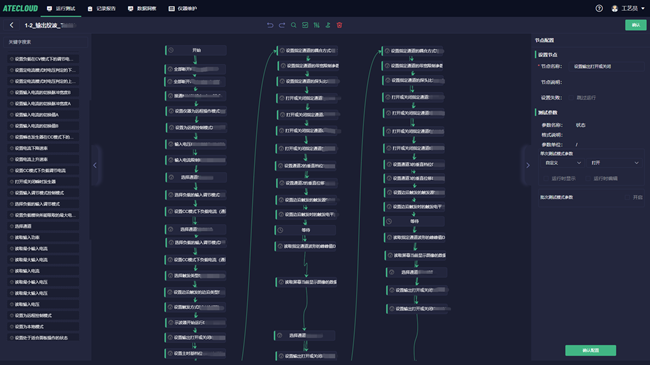This screenshot has width=650, height=365.
Task: Collapse the left node list panel chevron
Action: tap(95, 165)
